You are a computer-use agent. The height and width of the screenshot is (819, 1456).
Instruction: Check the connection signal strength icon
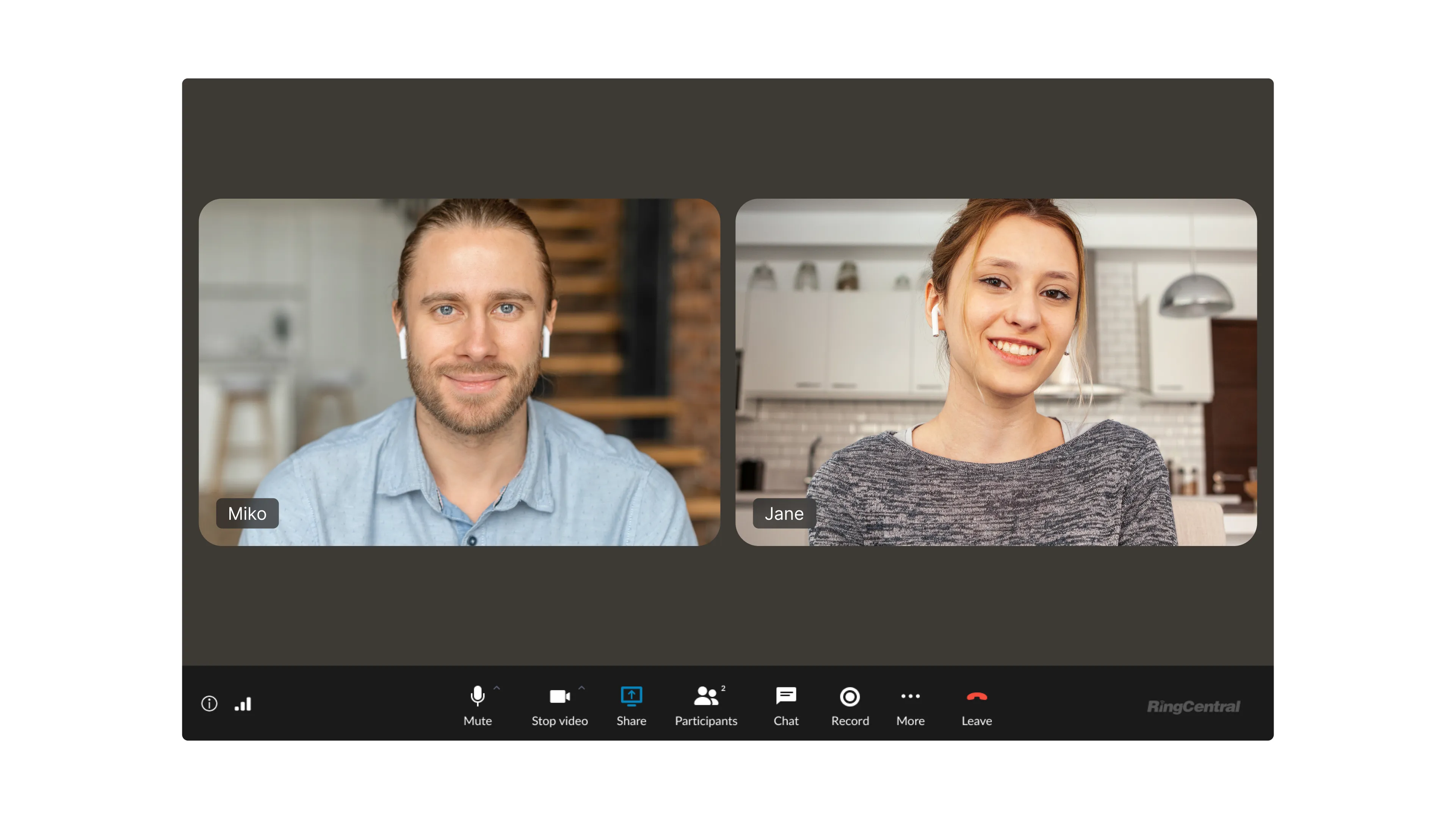tap(243, 704)
